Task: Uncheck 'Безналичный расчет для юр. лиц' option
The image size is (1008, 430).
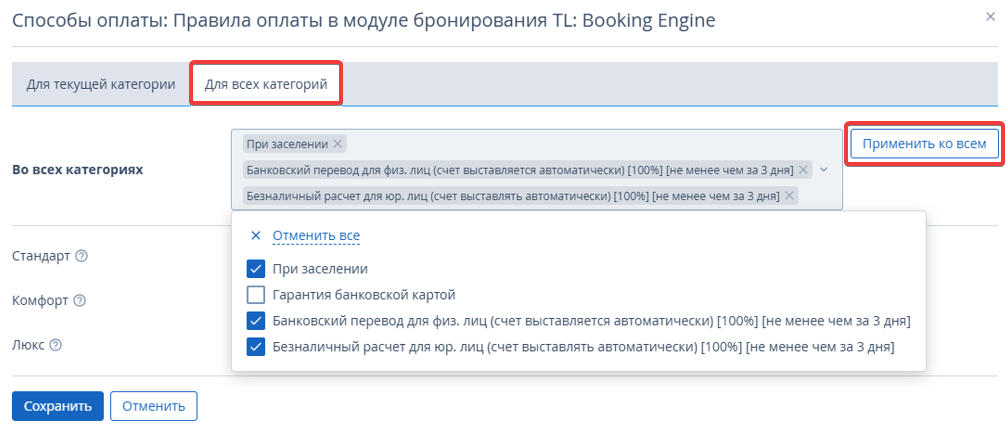Action: [x=256, y=347]
